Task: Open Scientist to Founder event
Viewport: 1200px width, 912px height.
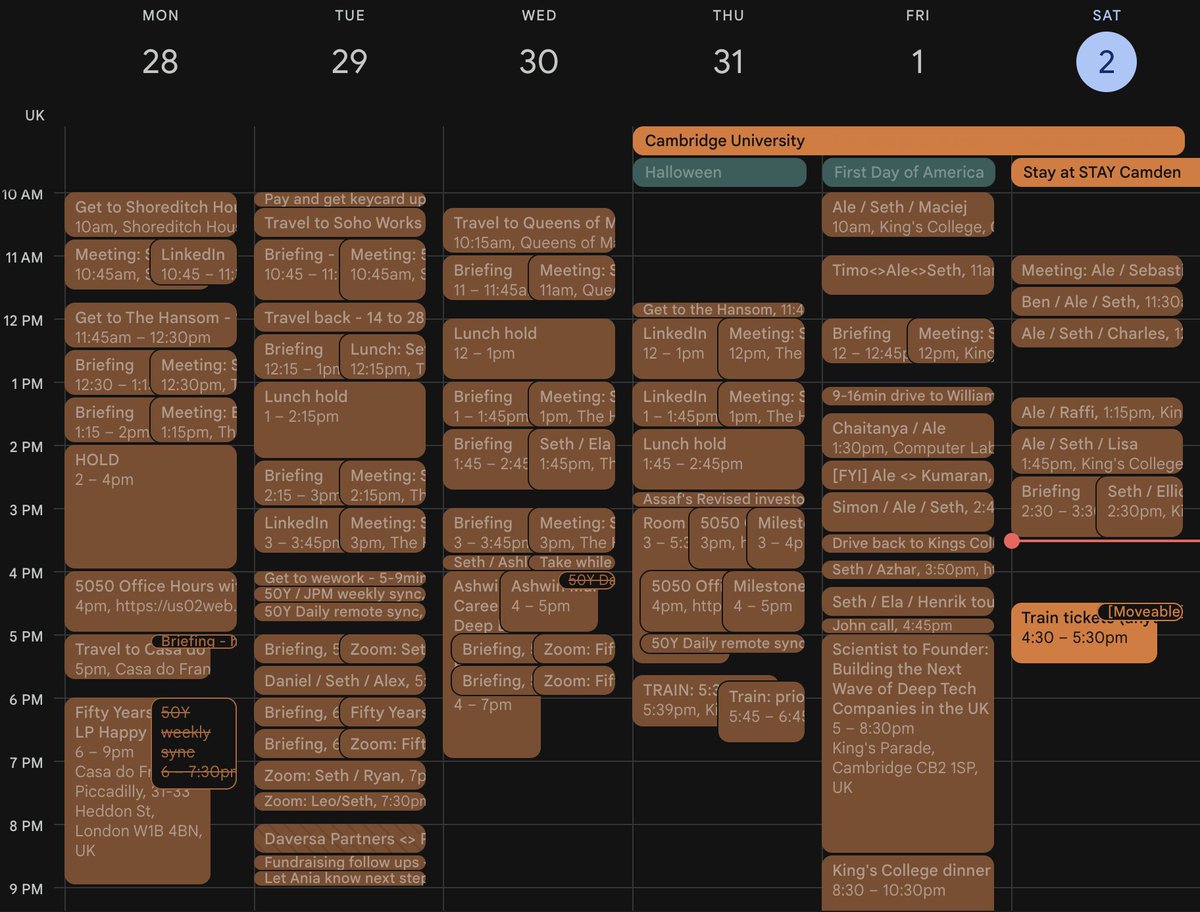Action: pos(908,744)
